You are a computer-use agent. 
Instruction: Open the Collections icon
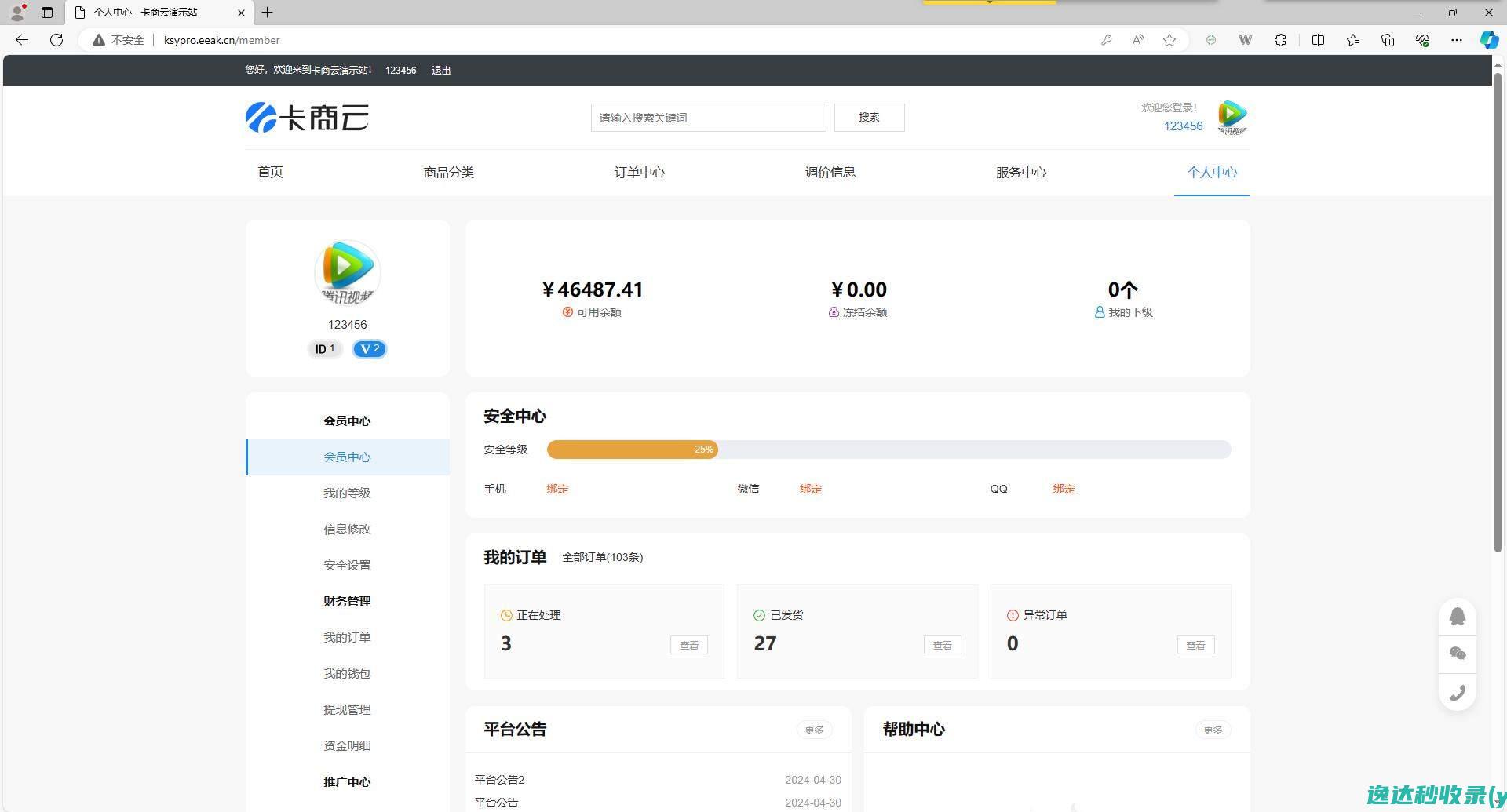(1388, 40)
